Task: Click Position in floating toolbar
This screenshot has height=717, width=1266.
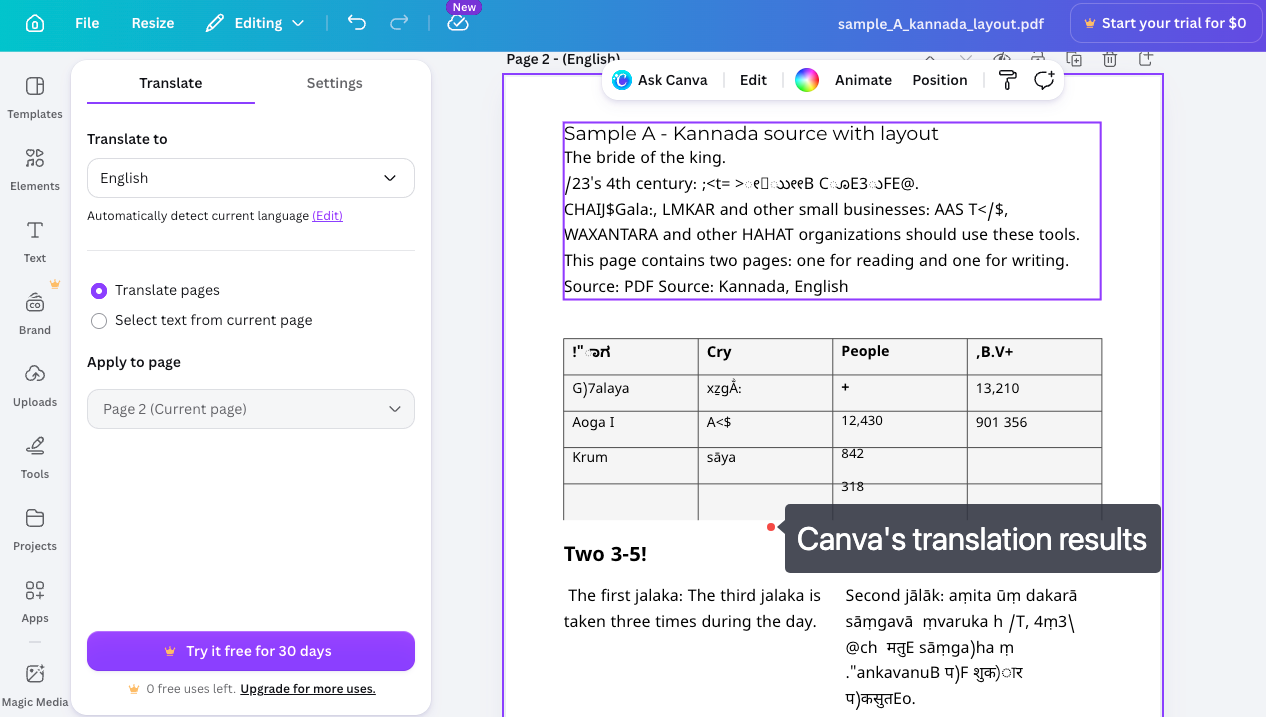Action: point(940,80)
